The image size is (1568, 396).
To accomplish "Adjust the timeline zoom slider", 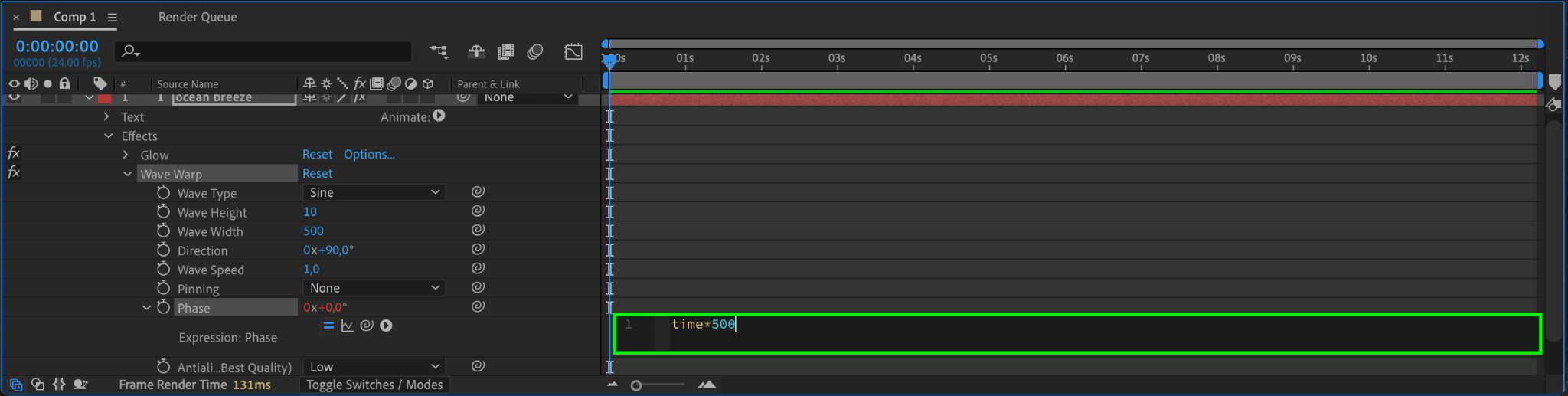I will pyautogui.click(x=635, y=385).
